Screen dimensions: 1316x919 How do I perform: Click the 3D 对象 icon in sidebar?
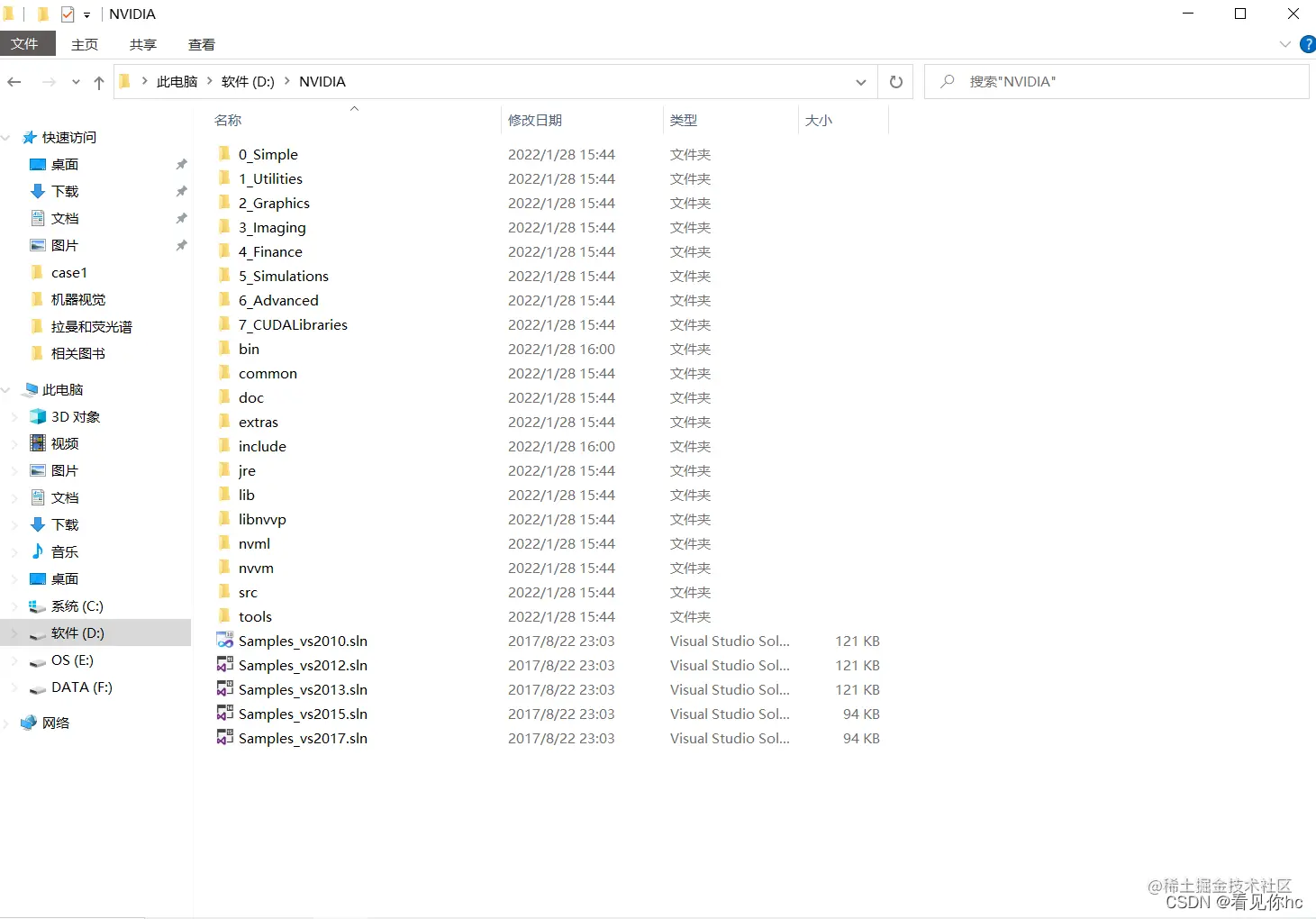38,416
